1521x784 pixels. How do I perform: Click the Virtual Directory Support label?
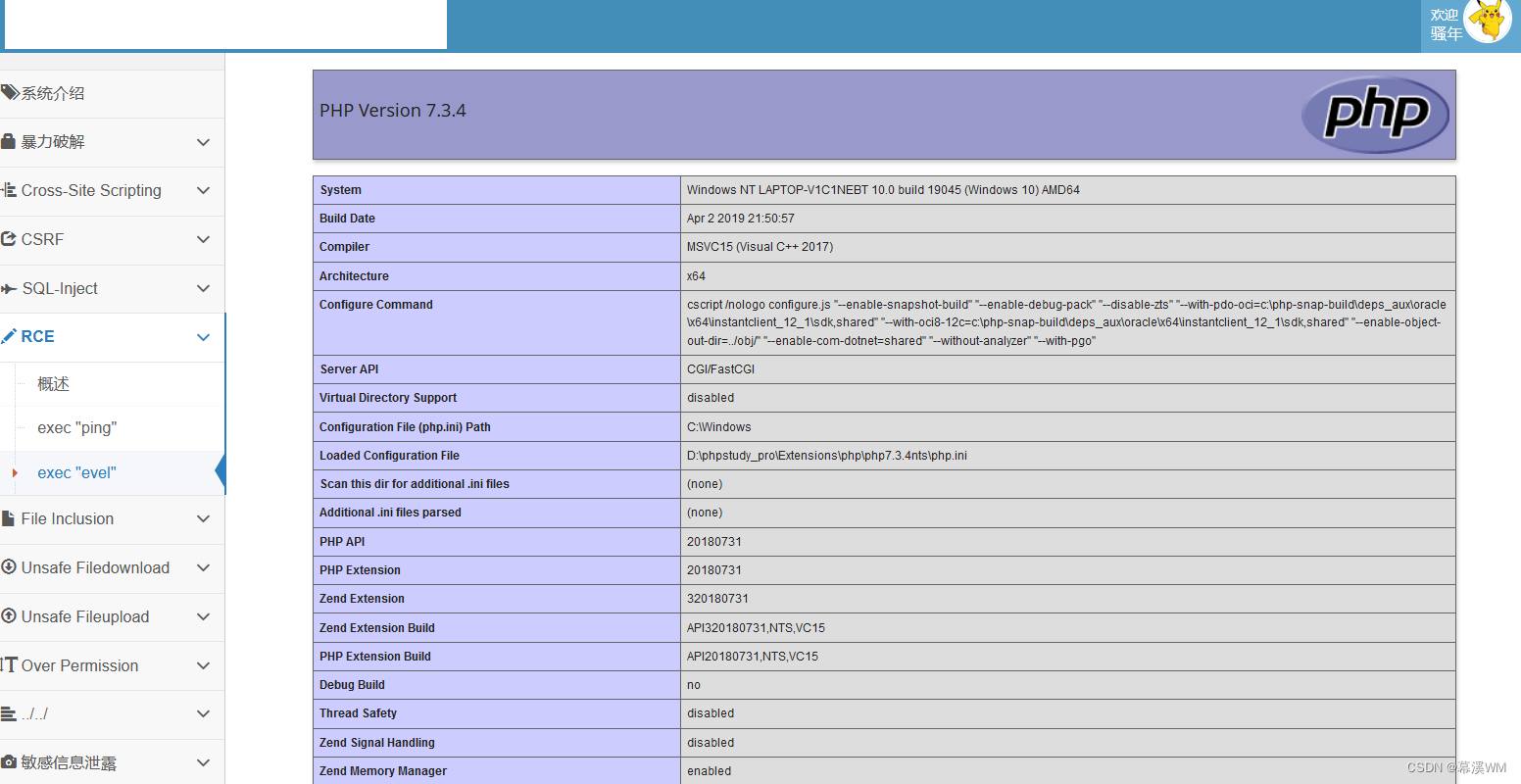pyautogui.click(x=388, y=398)
